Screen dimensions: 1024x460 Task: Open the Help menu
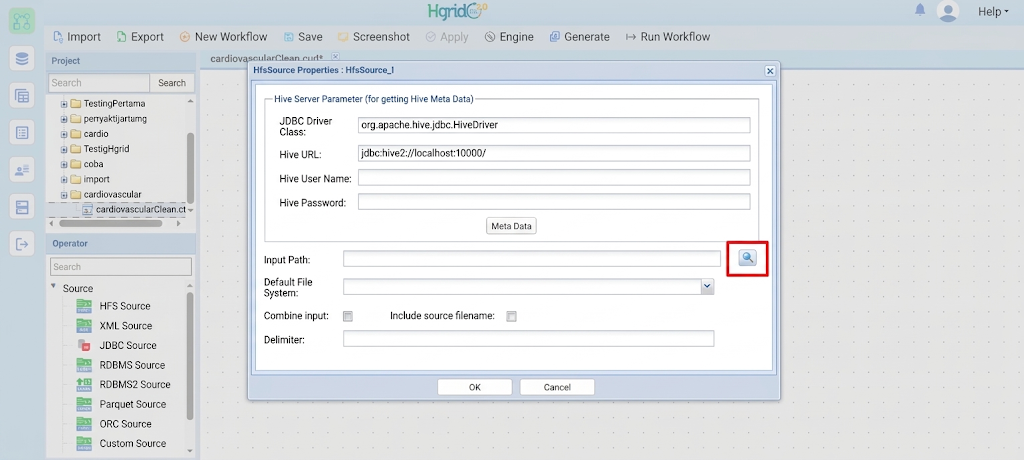point(993,11)
